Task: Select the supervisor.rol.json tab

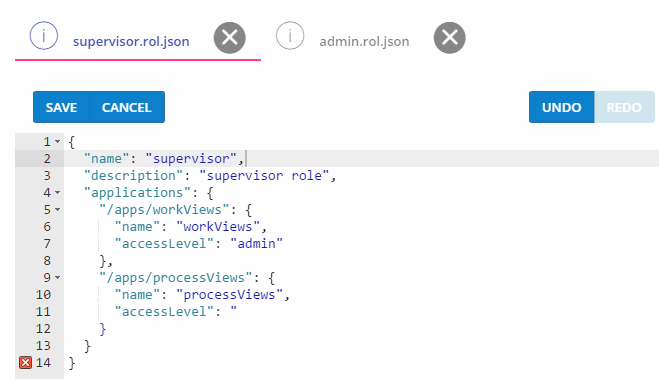Action: coord(131,42)
